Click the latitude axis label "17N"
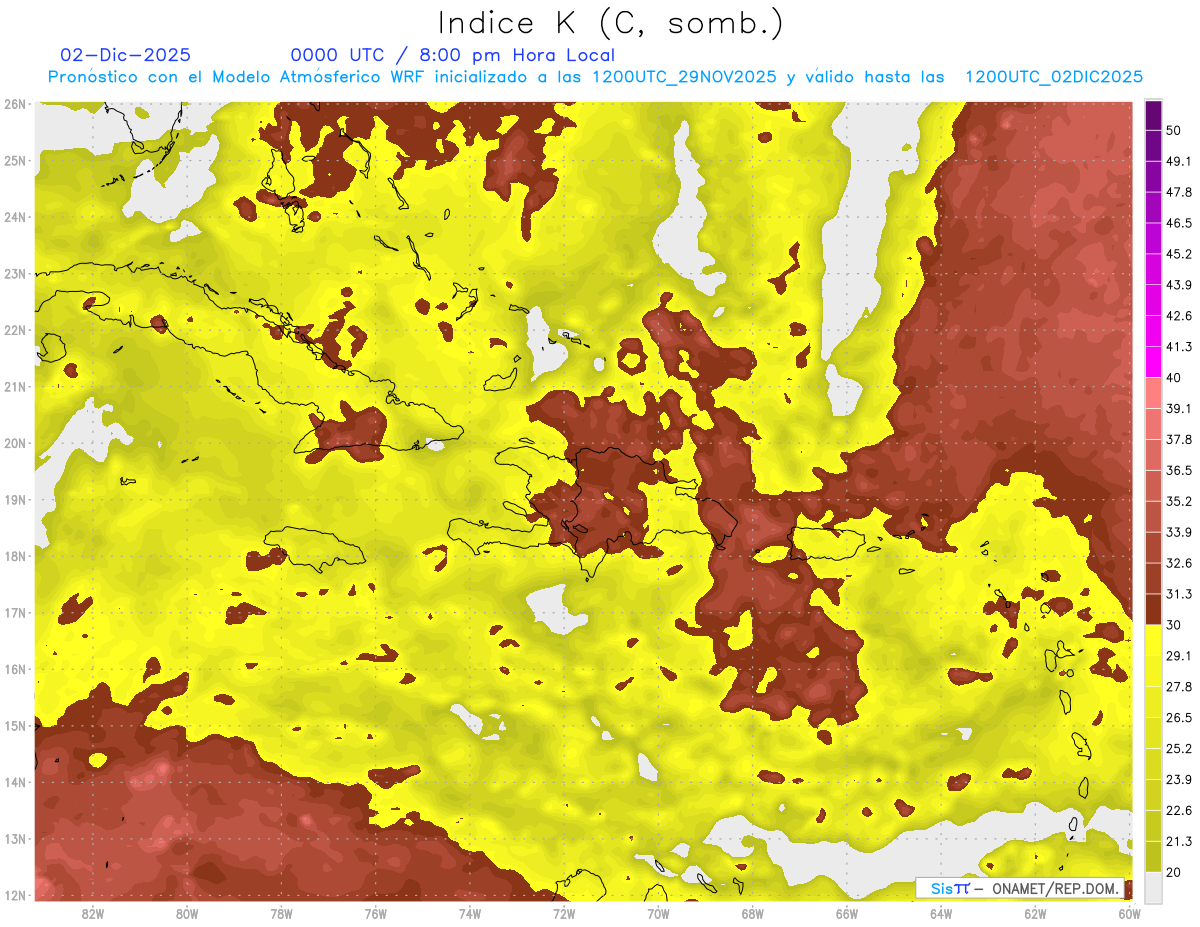Screen dimensions: 1200x927 point(15,612)
